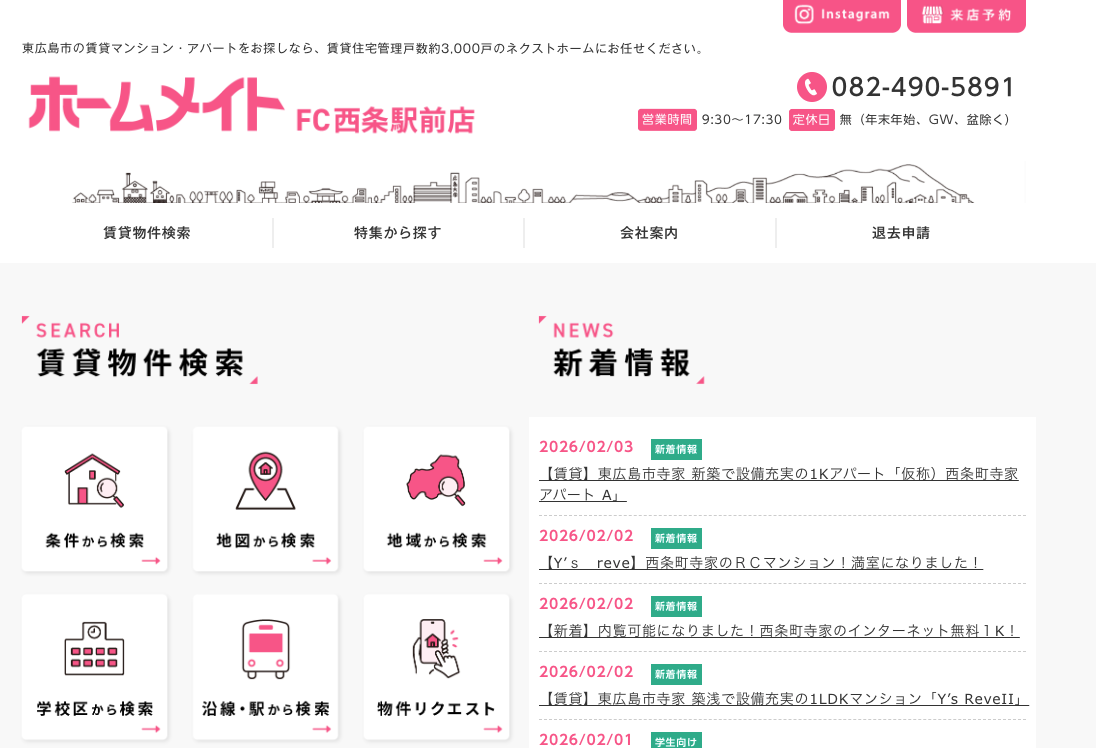Open the 退去申請 page
1096x748 pixels.
coord(901,232)
